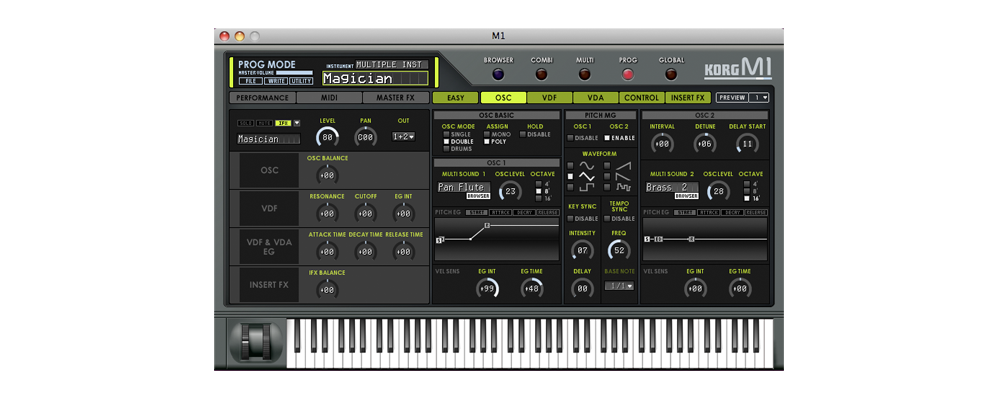Click the IFX BALANCE knob
This screenshot has width=1000, height=400.
pos(327,290)
